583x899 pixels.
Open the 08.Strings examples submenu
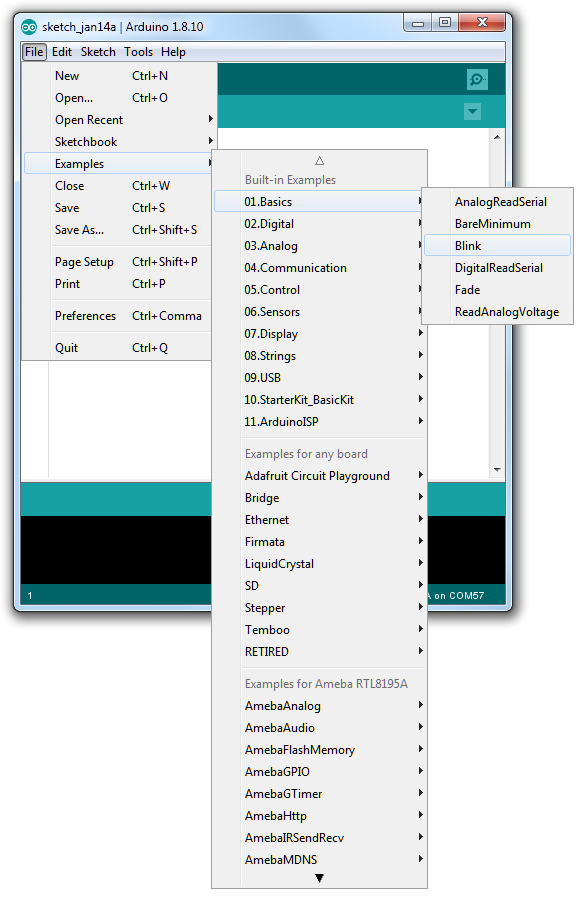319,355
